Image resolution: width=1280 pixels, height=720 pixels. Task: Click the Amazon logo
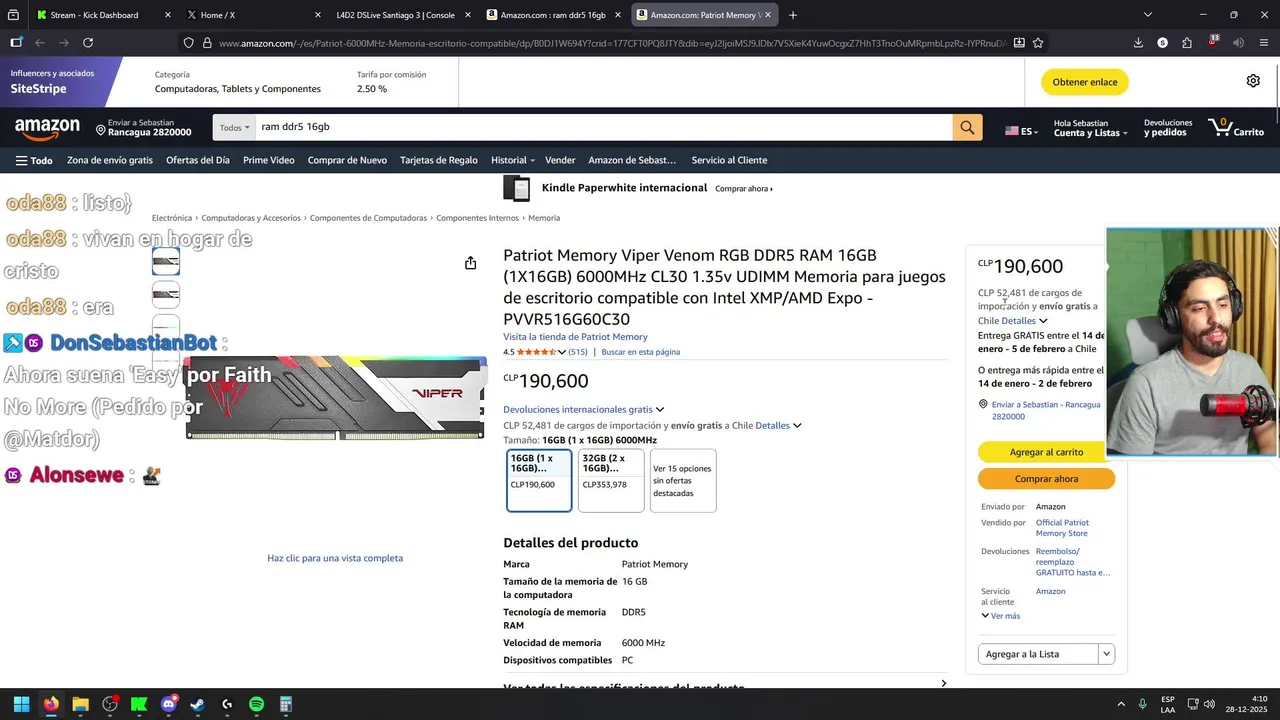(x=47, y=128)
